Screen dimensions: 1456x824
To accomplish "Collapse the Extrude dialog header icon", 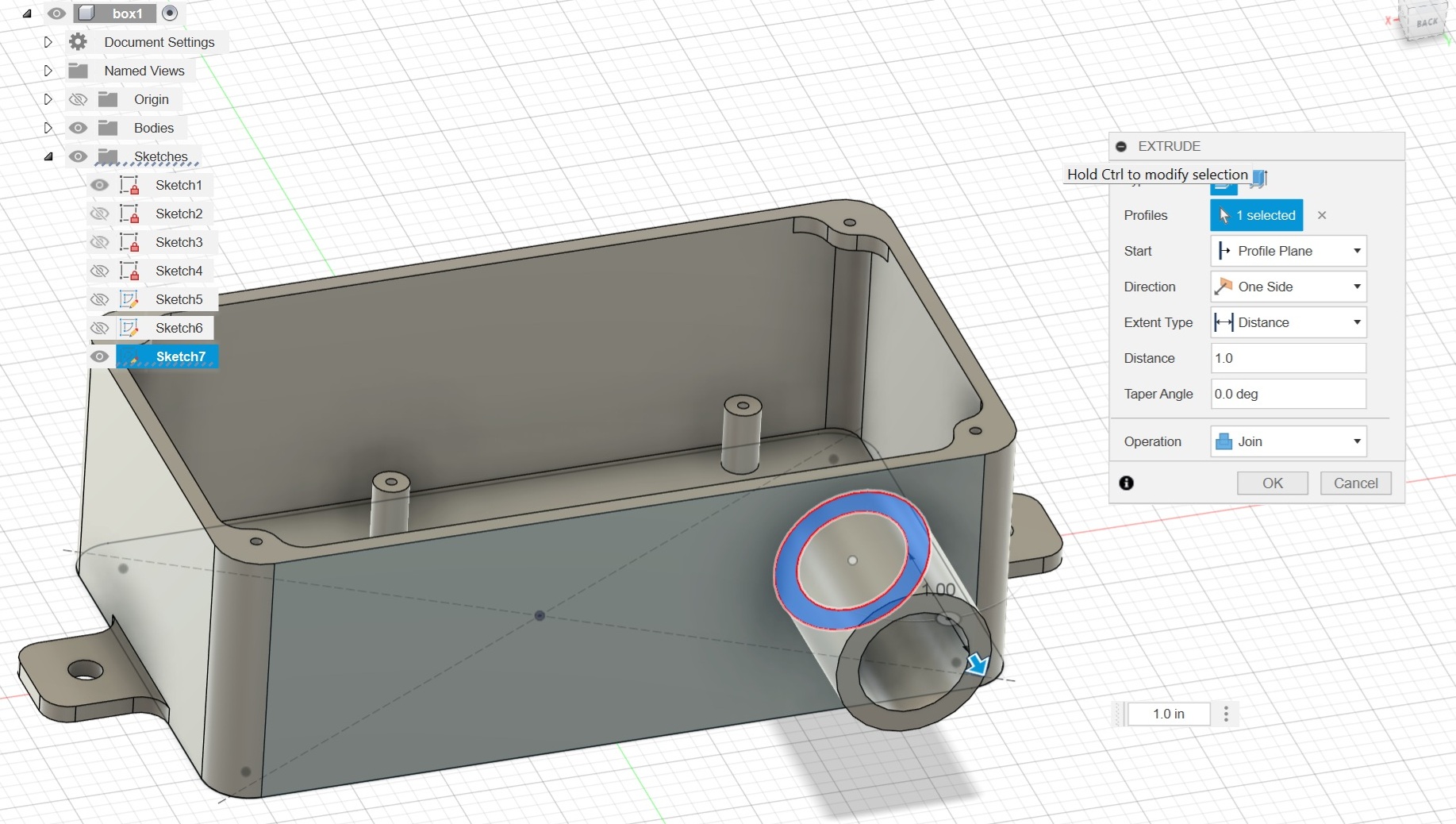I will click(x=1121, y=146).
